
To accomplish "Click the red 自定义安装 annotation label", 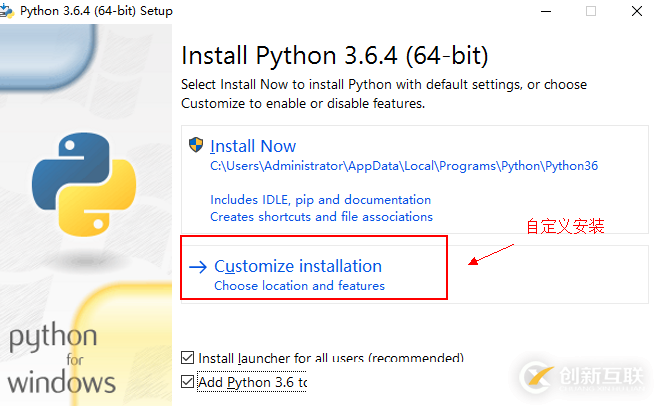I will tap(565, 226).
